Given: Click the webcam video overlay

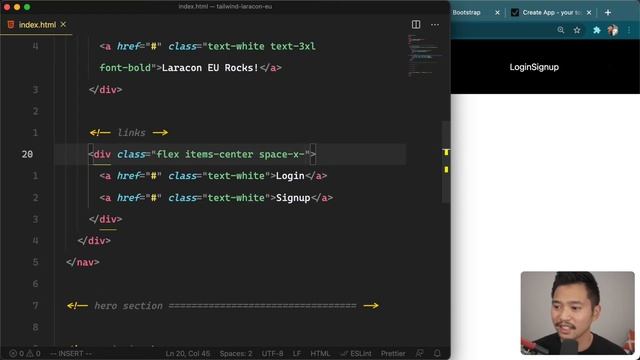Looking at the screenshot, I should [x=578, y=313].
